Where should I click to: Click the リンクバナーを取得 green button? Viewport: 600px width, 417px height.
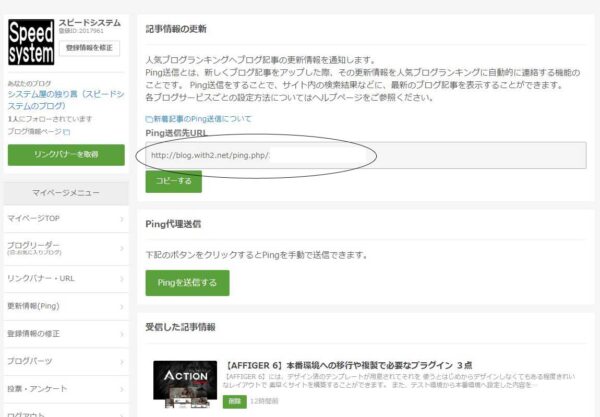[x=66, y=155]
